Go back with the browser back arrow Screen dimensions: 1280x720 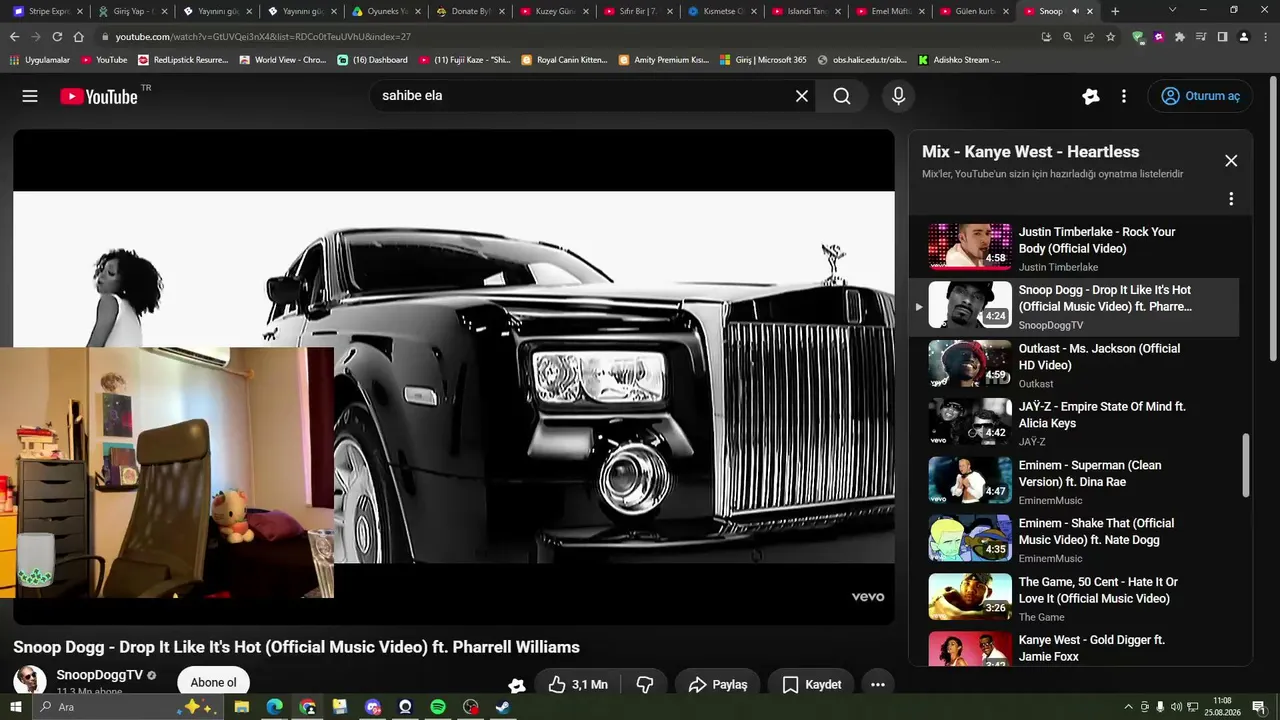click(x=14, y=37)
